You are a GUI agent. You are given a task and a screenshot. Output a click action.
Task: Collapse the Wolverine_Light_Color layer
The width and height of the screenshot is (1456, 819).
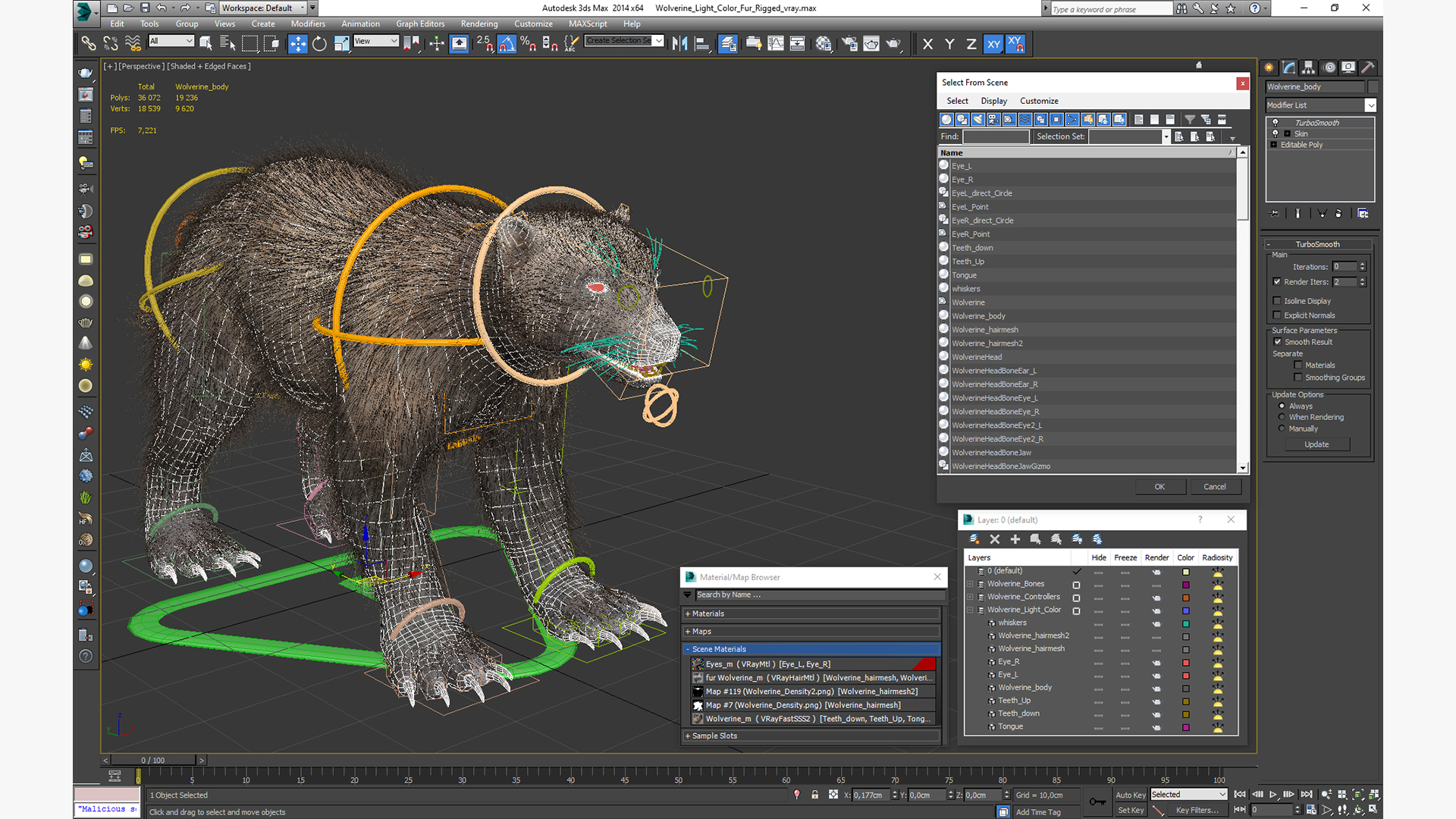(970, 610)
